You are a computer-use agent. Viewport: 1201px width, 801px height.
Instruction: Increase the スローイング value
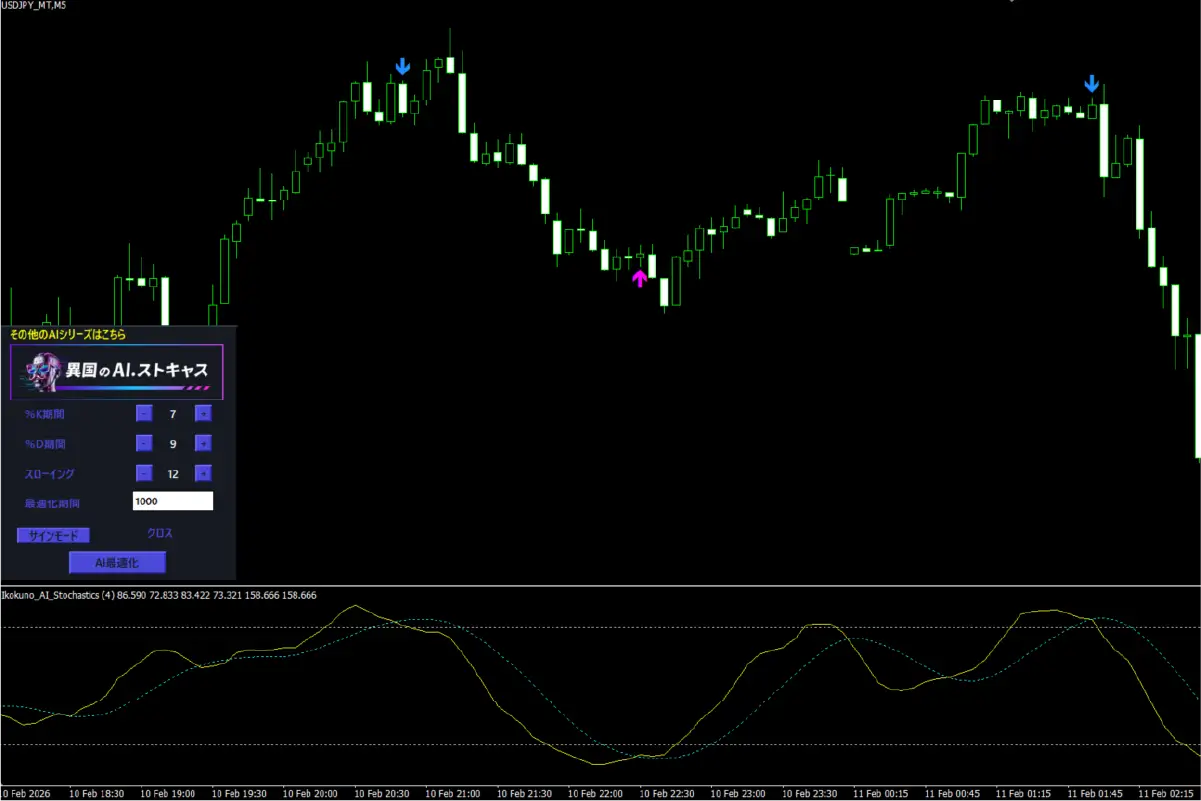click(x=203, y=474)
